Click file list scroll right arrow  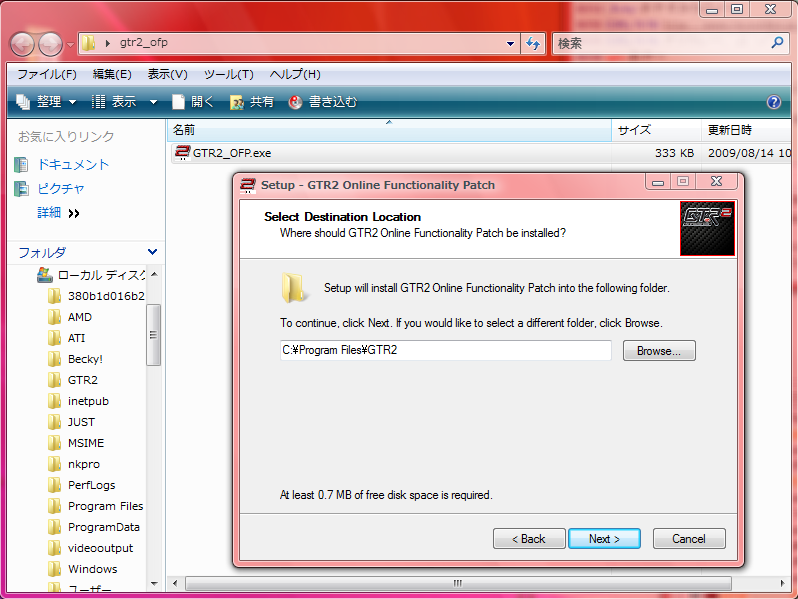tap(782, 583)
